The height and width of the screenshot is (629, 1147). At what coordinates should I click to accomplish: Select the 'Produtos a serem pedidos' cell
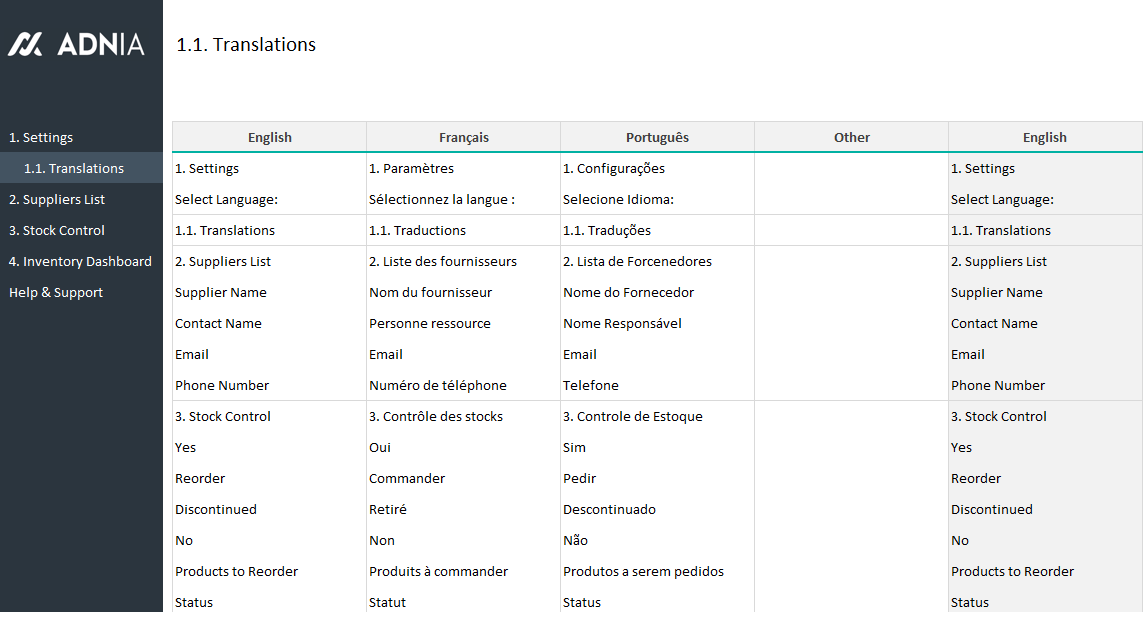643,572
